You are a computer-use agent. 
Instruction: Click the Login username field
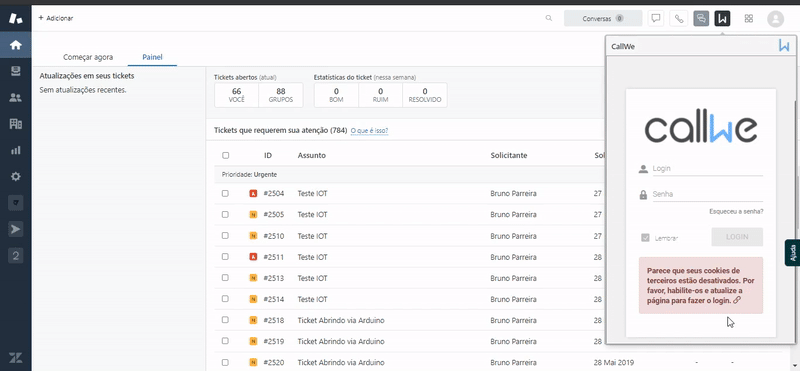click(x=708, y=168)
